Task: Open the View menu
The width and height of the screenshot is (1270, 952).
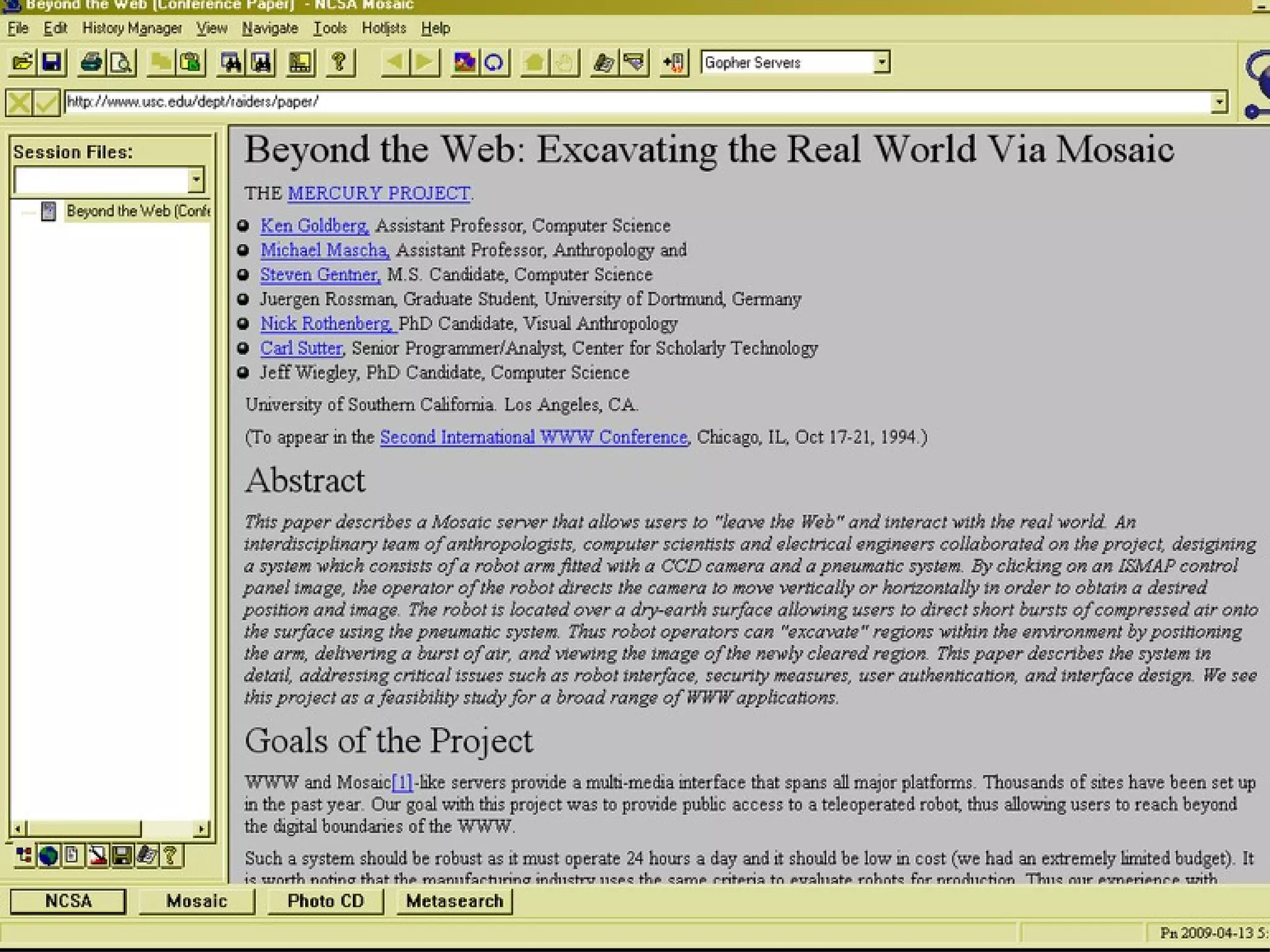Action: 211,28
